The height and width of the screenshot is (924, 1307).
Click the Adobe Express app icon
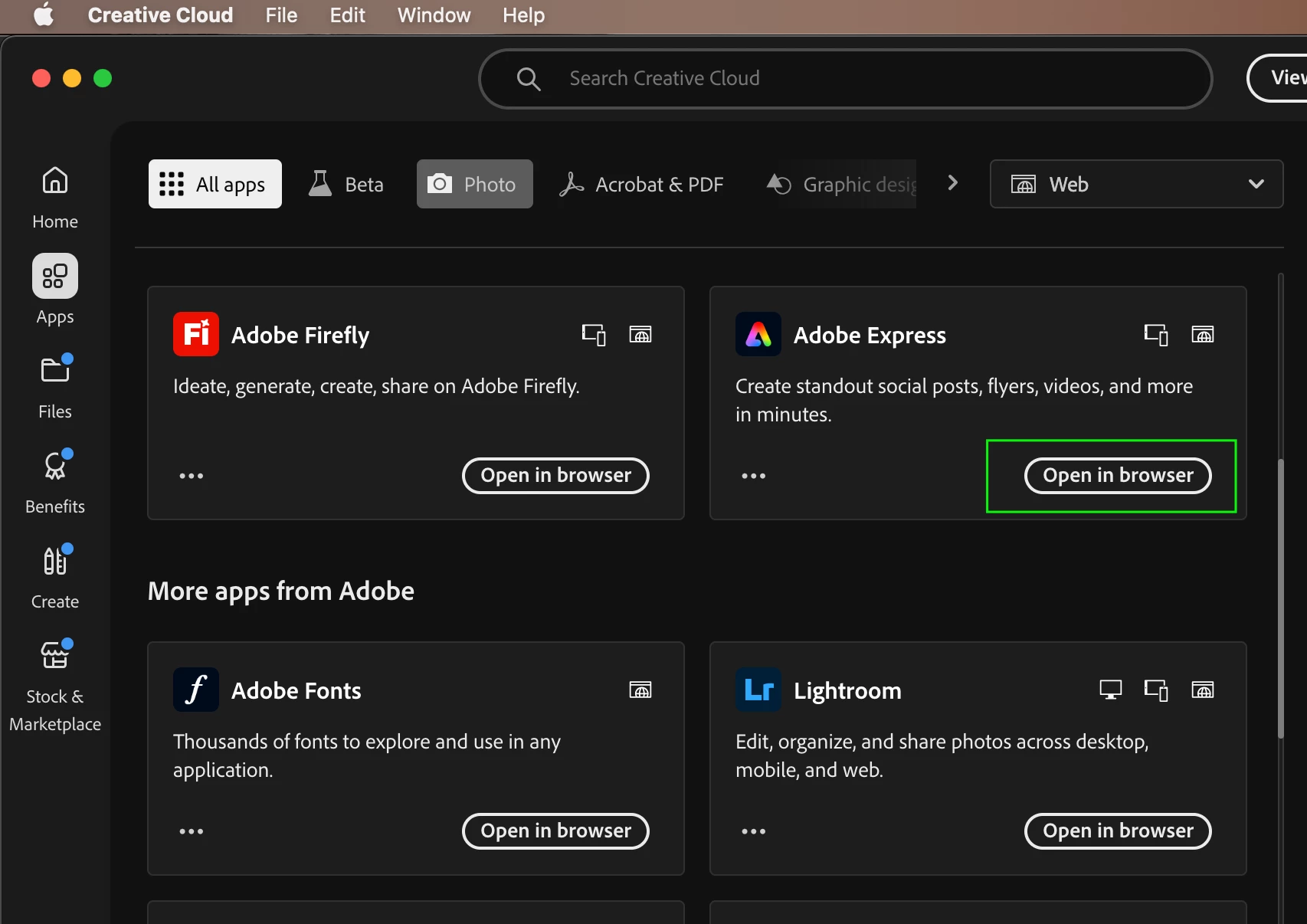pos(758,334)
